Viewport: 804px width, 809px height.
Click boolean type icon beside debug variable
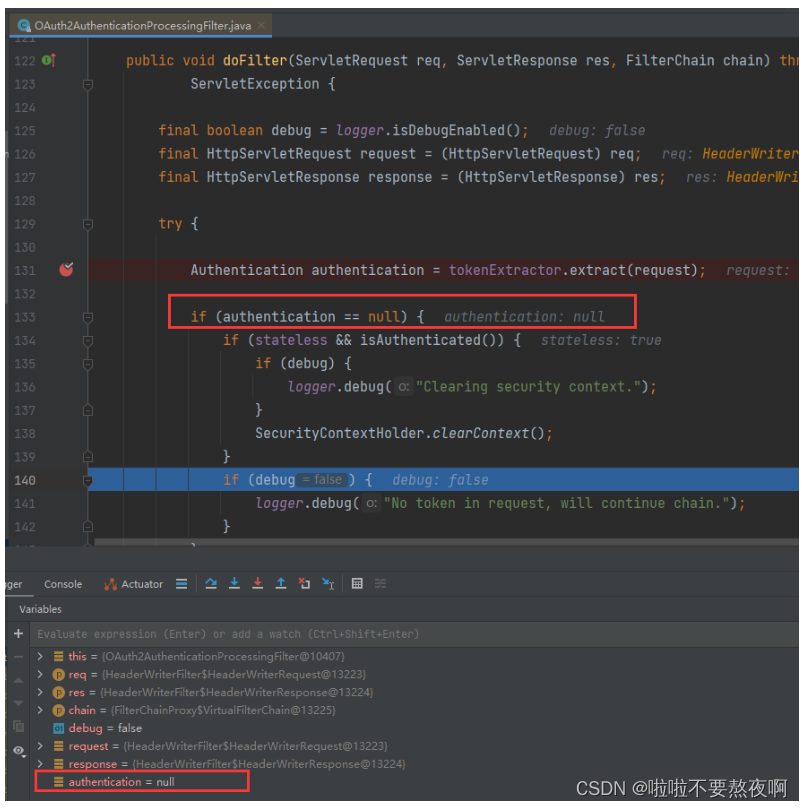point(59,729)
